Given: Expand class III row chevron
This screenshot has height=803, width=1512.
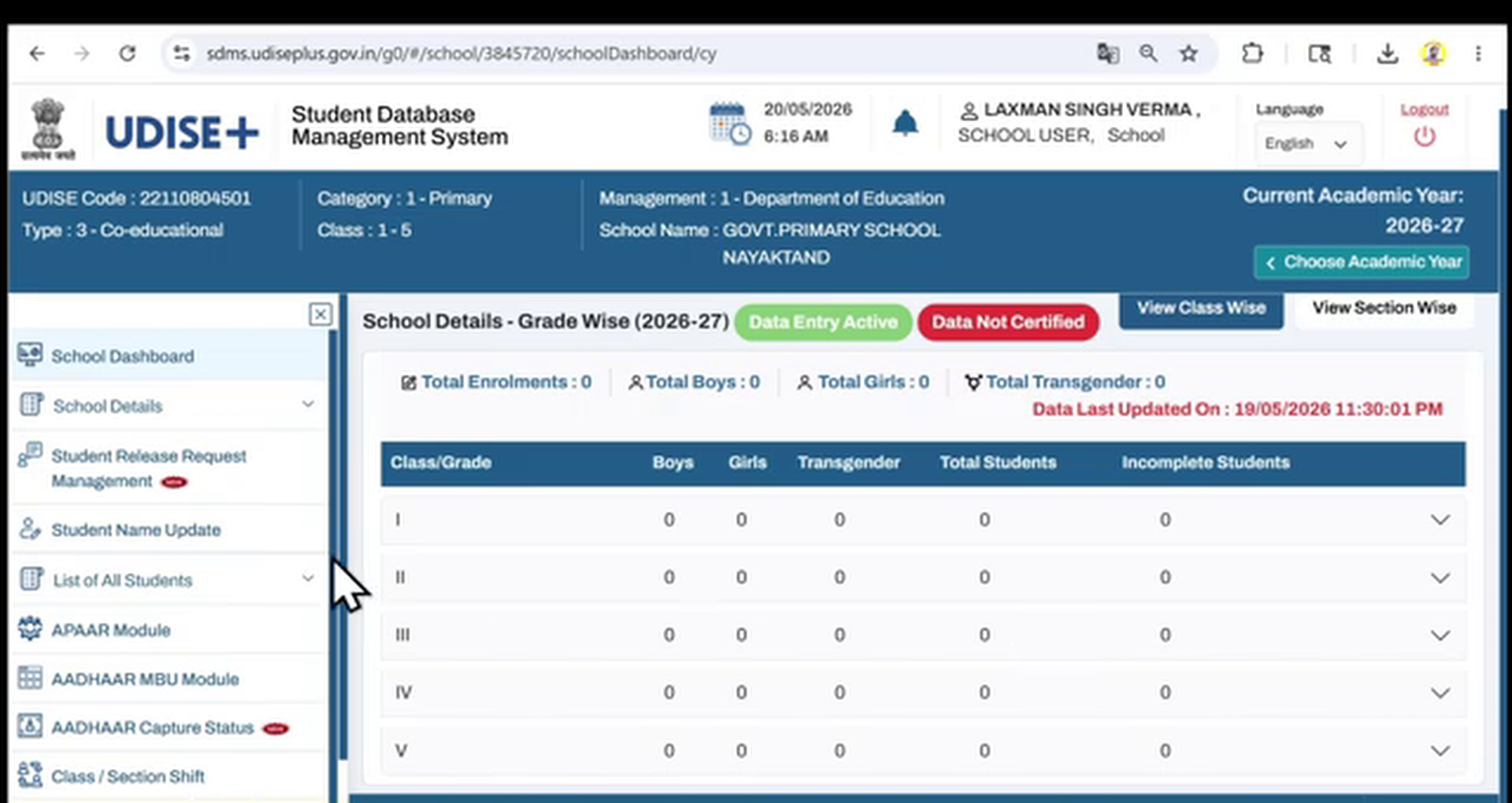Looking at the screenshot, I should point(1440,635).
